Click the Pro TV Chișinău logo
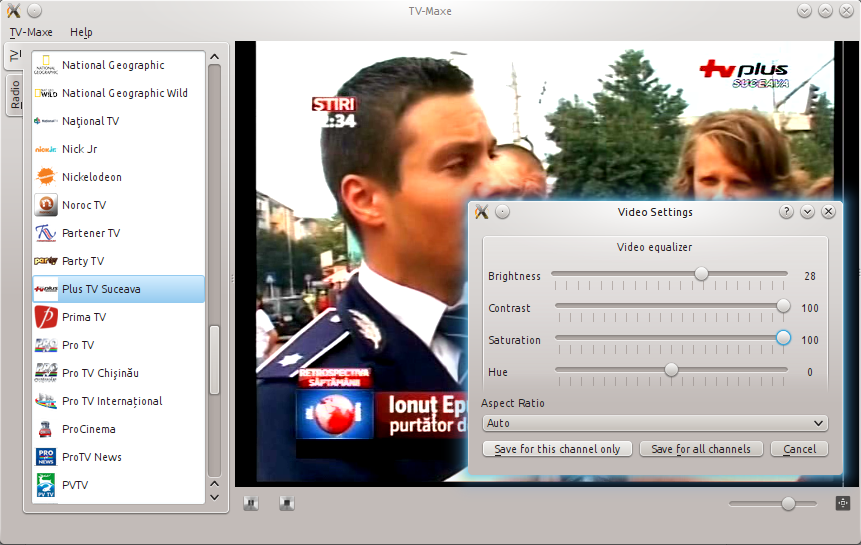 (x=46, y=373)
